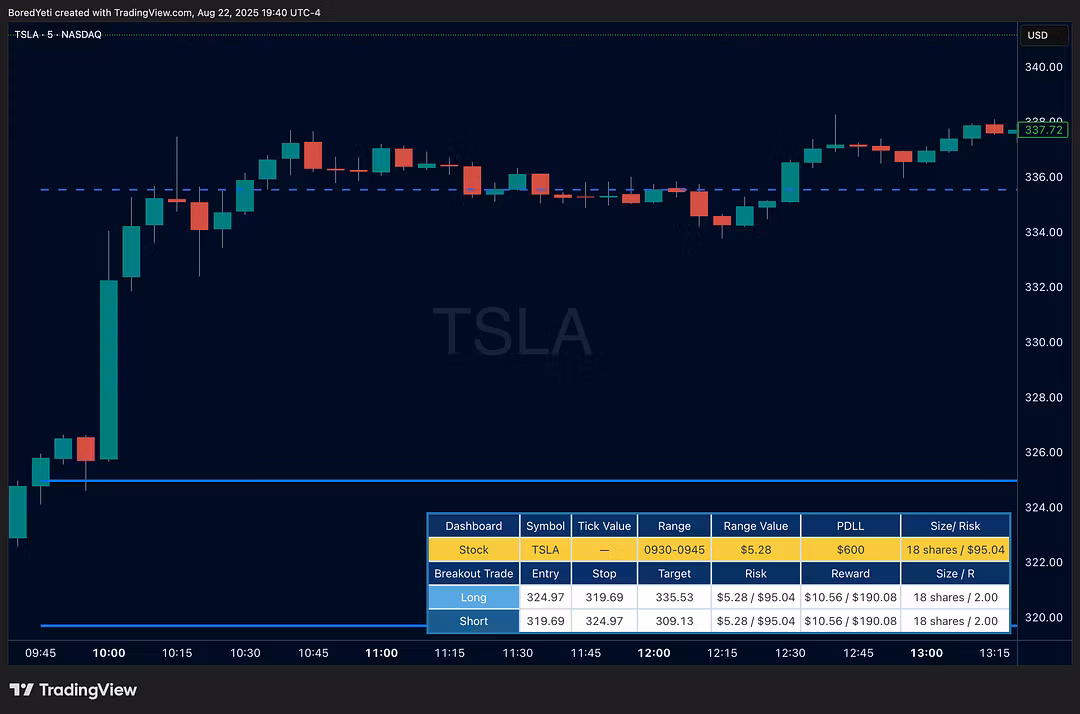Click the 340.00 price scale label
The width and height of the screenshot is (1080, 714).
pos(1043,67)
